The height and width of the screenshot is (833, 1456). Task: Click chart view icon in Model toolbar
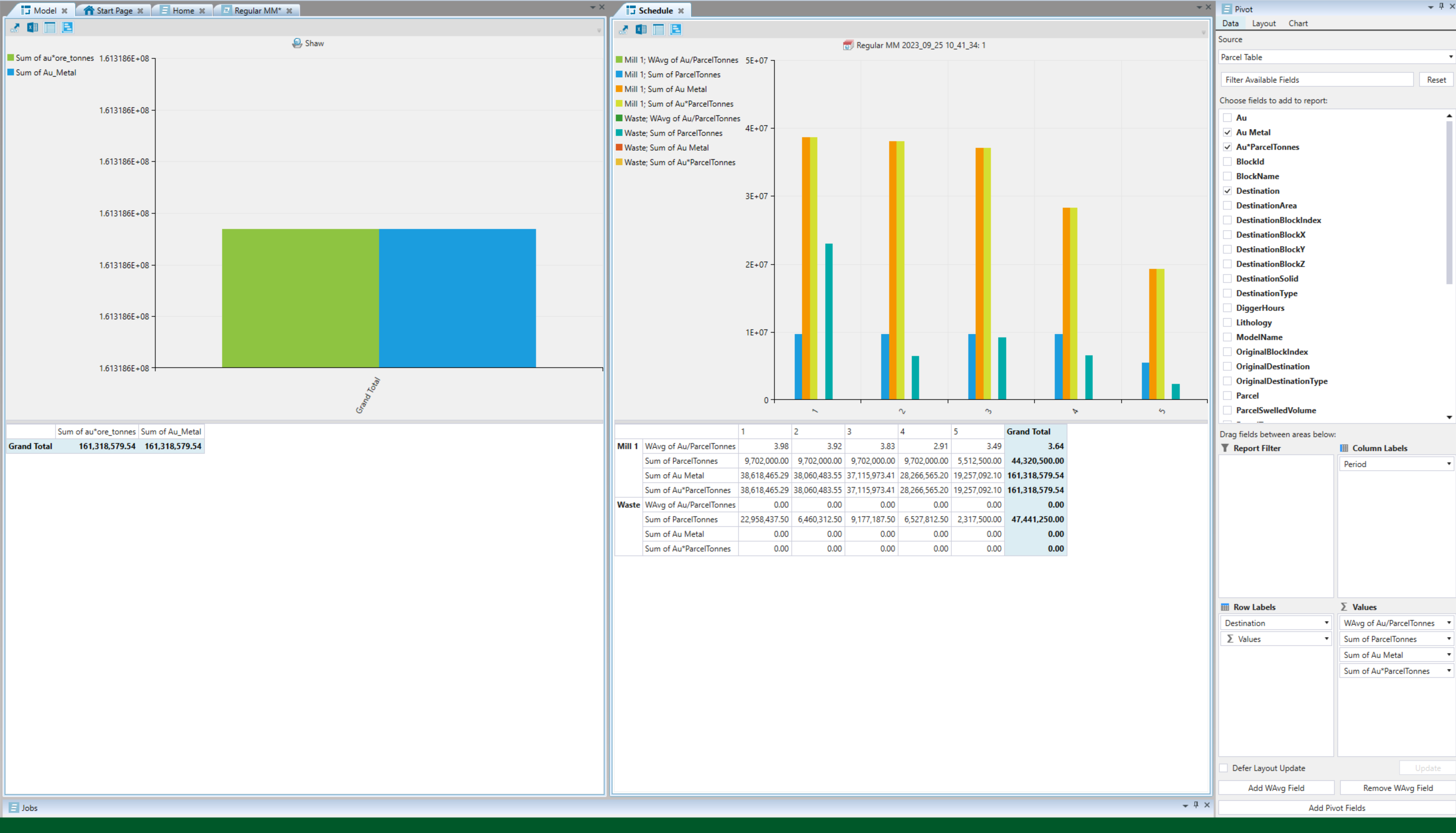pyautogui.click(x=67, y=27)
